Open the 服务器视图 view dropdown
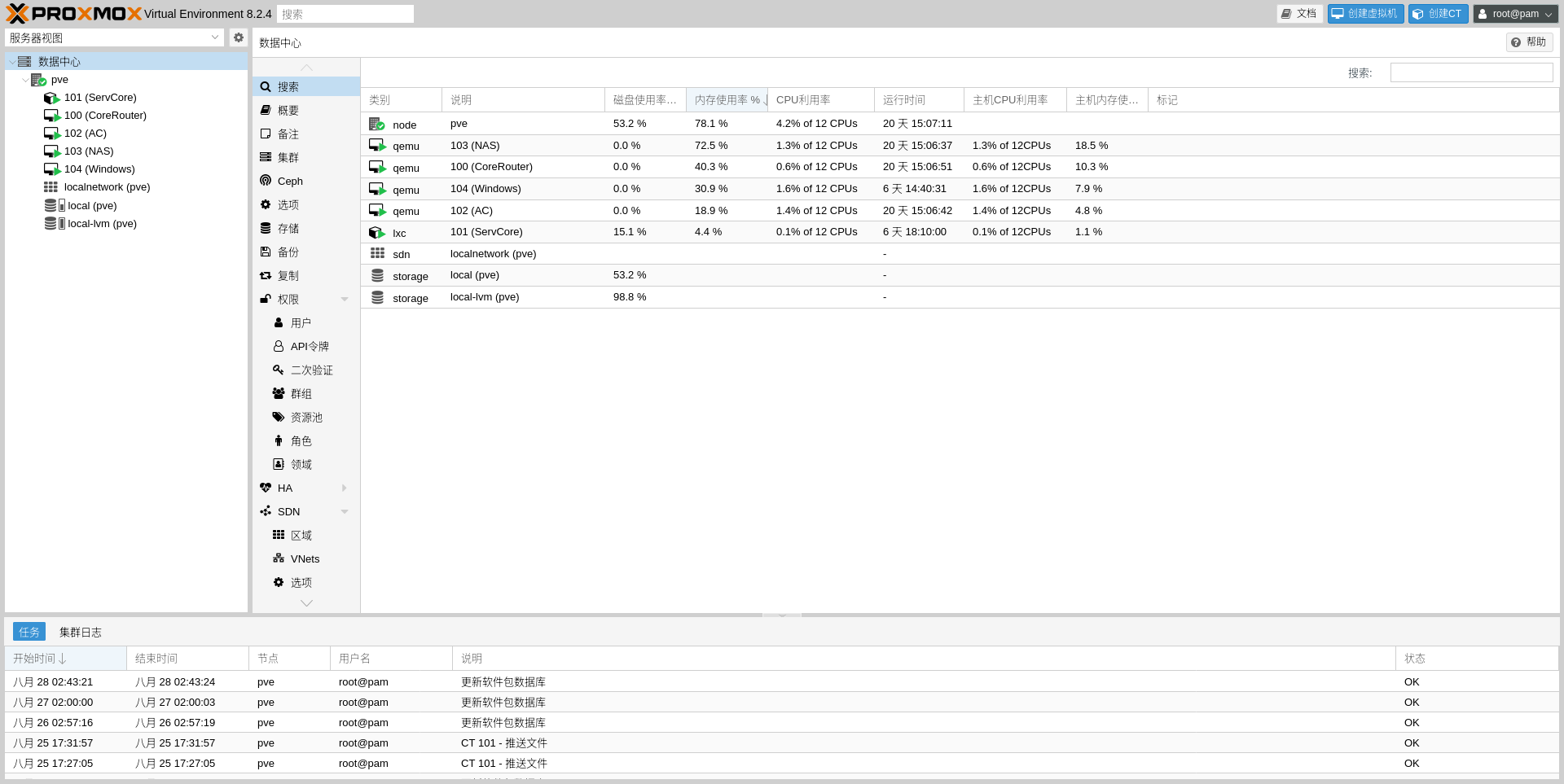This screenshot has width=1564, height=784. pos(114,37)
